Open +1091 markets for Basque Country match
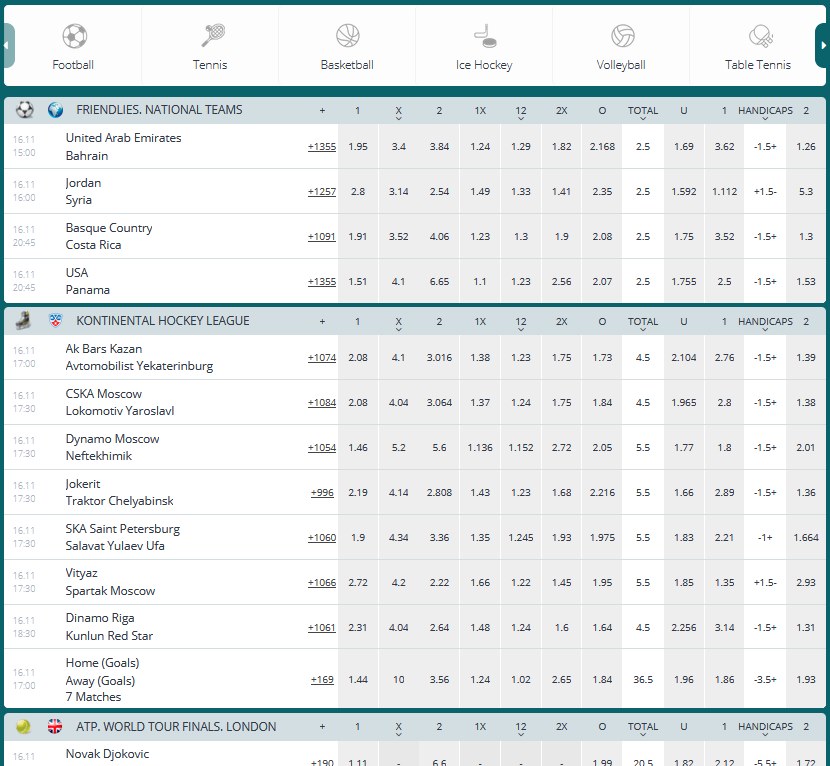This screenshot has width=830, height=766. coord(322,237)
